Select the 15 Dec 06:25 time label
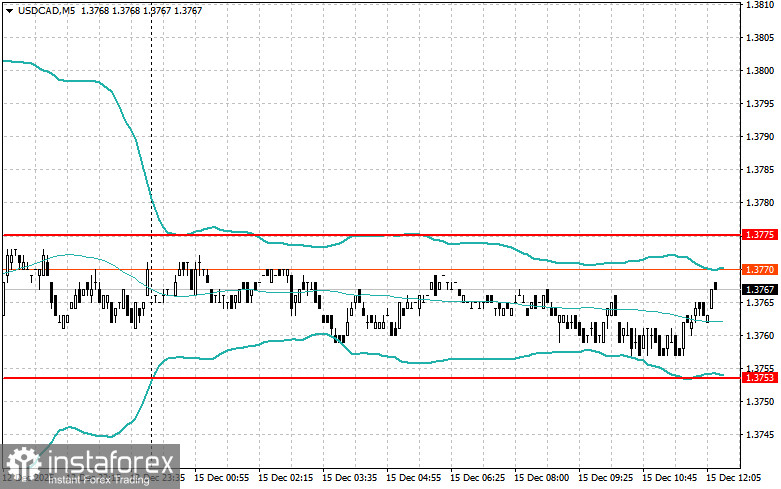 [x=478, y=478]
